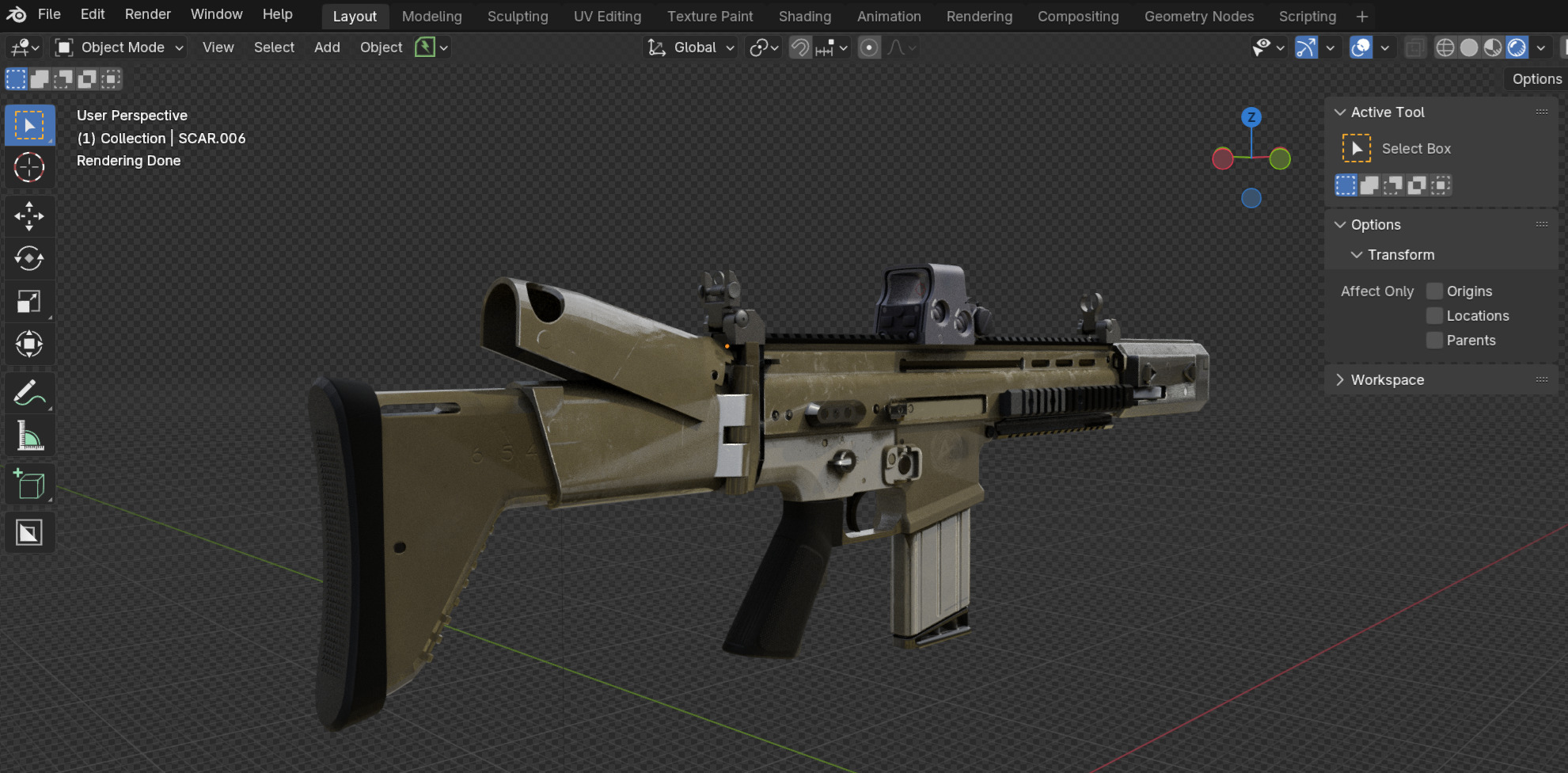Viewport: 1568px width, 773px height.
Task: Open the snapping options dropdown
Action: click(x=832, y=48)
